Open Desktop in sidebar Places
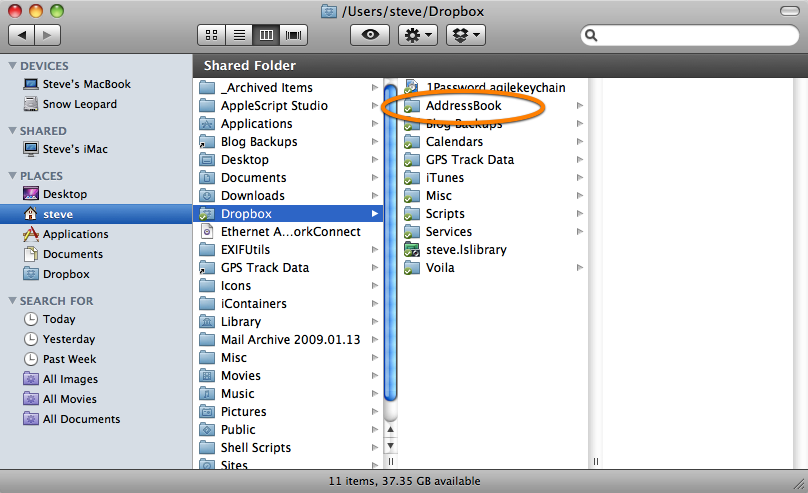The width and height of the screenshot is (808, 493). click(65, 194)
